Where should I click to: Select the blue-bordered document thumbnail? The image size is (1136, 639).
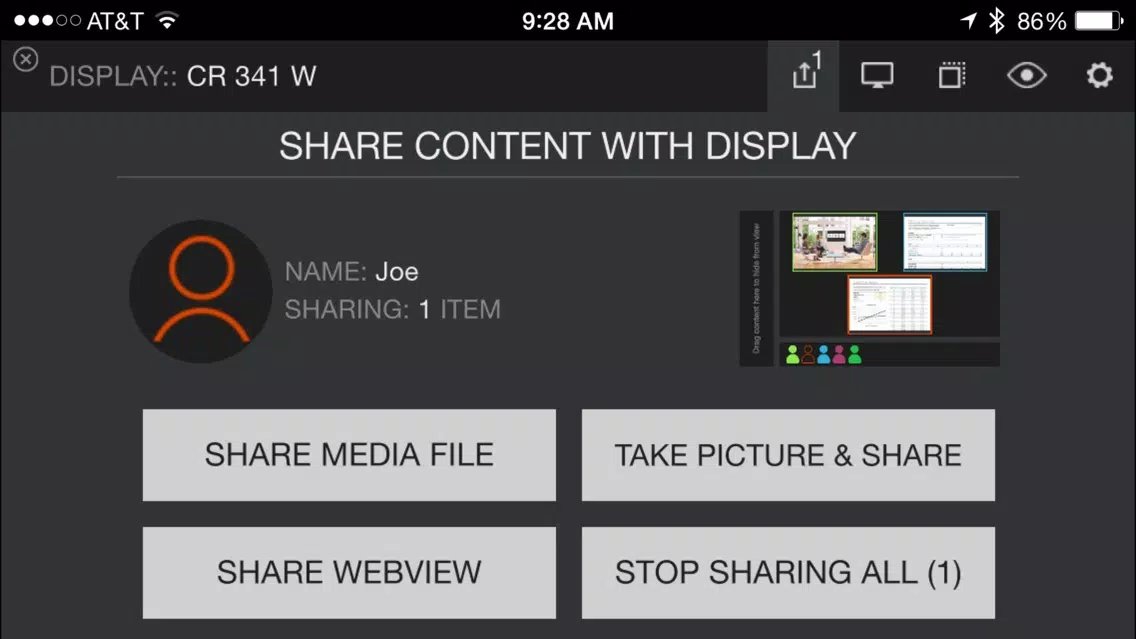click(x=945, y=242)
